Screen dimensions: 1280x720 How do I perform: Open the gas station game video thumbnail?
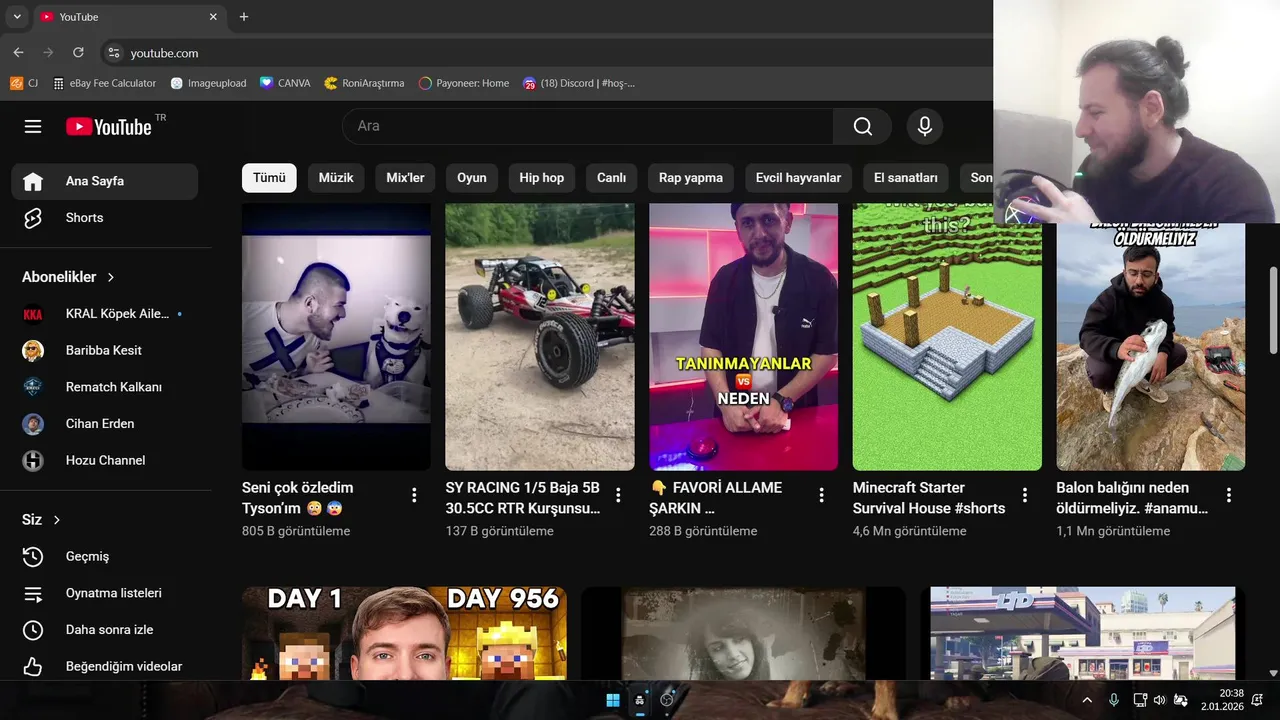(1083, 633)
